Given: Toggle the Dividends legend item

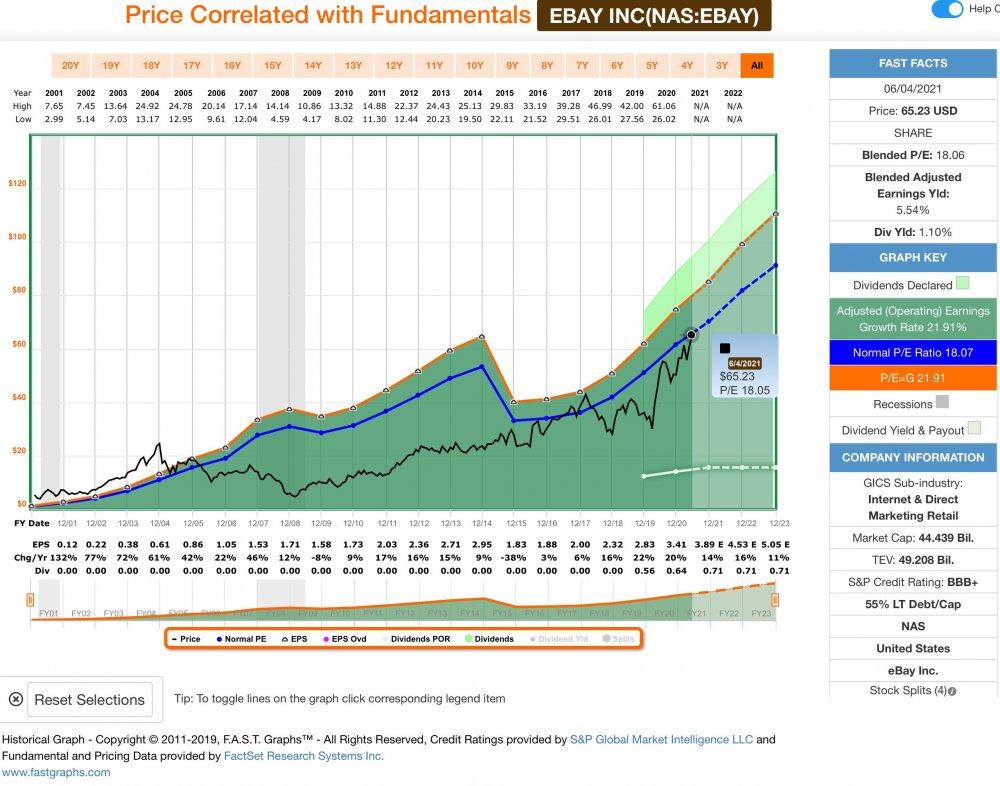Looking at the screenshot, I should 490,639.
